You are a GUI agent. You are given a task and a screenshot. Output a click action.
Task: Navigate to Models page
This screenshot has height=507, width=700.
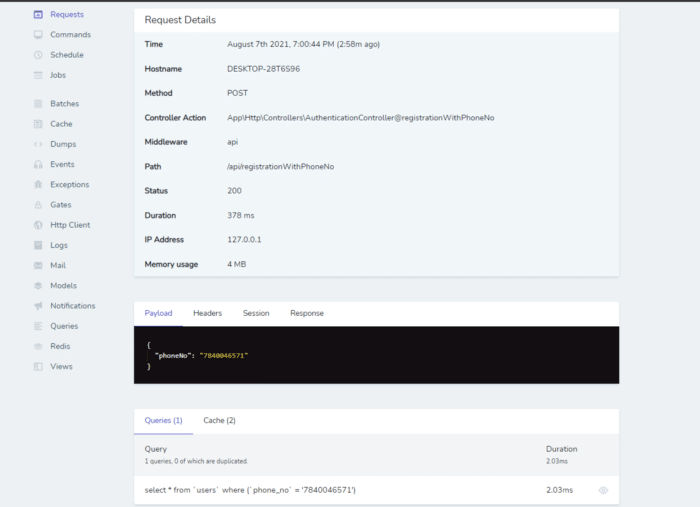[x=63, y=286]
